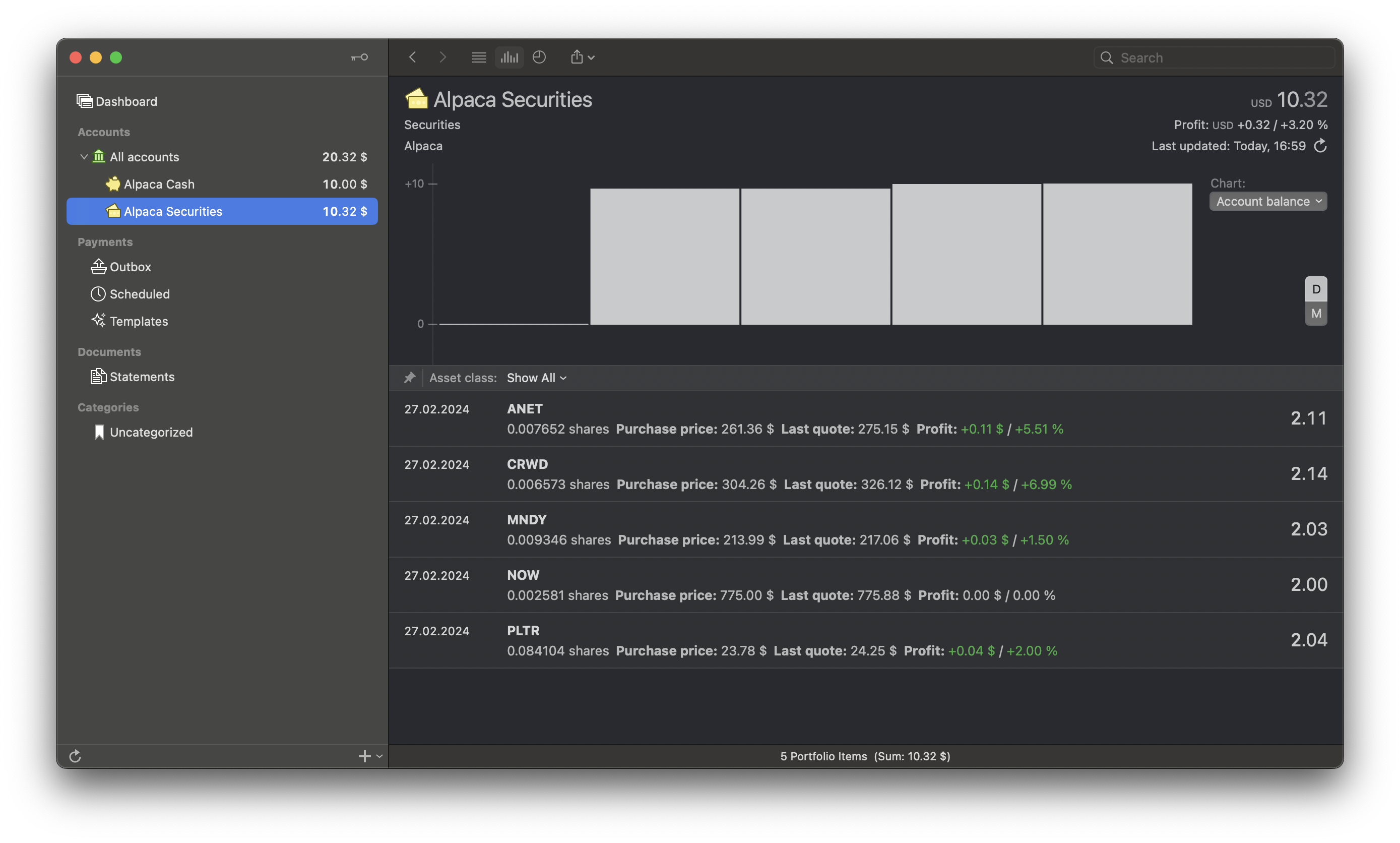The image size is (1400, 843).
Task: Open the pie chart view icon
Action: point(539,57)
